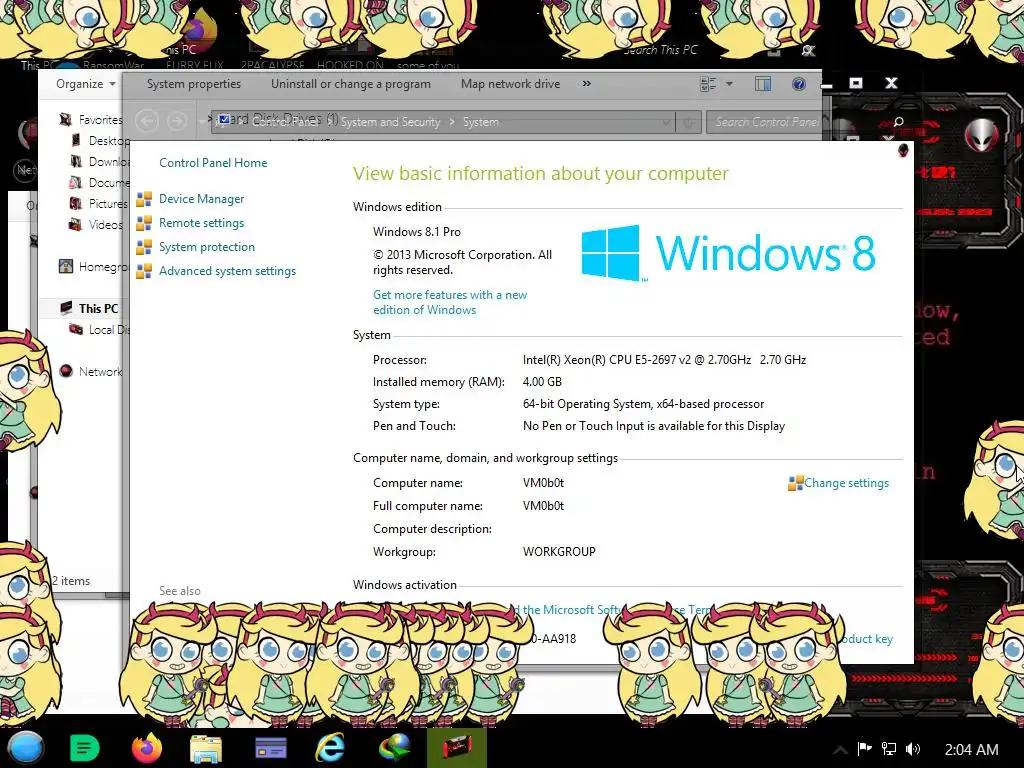The height and width of the screenshot is (768, 1024).
Task: Click the volume speaker tray icon
Action: [x=913, y=749]
